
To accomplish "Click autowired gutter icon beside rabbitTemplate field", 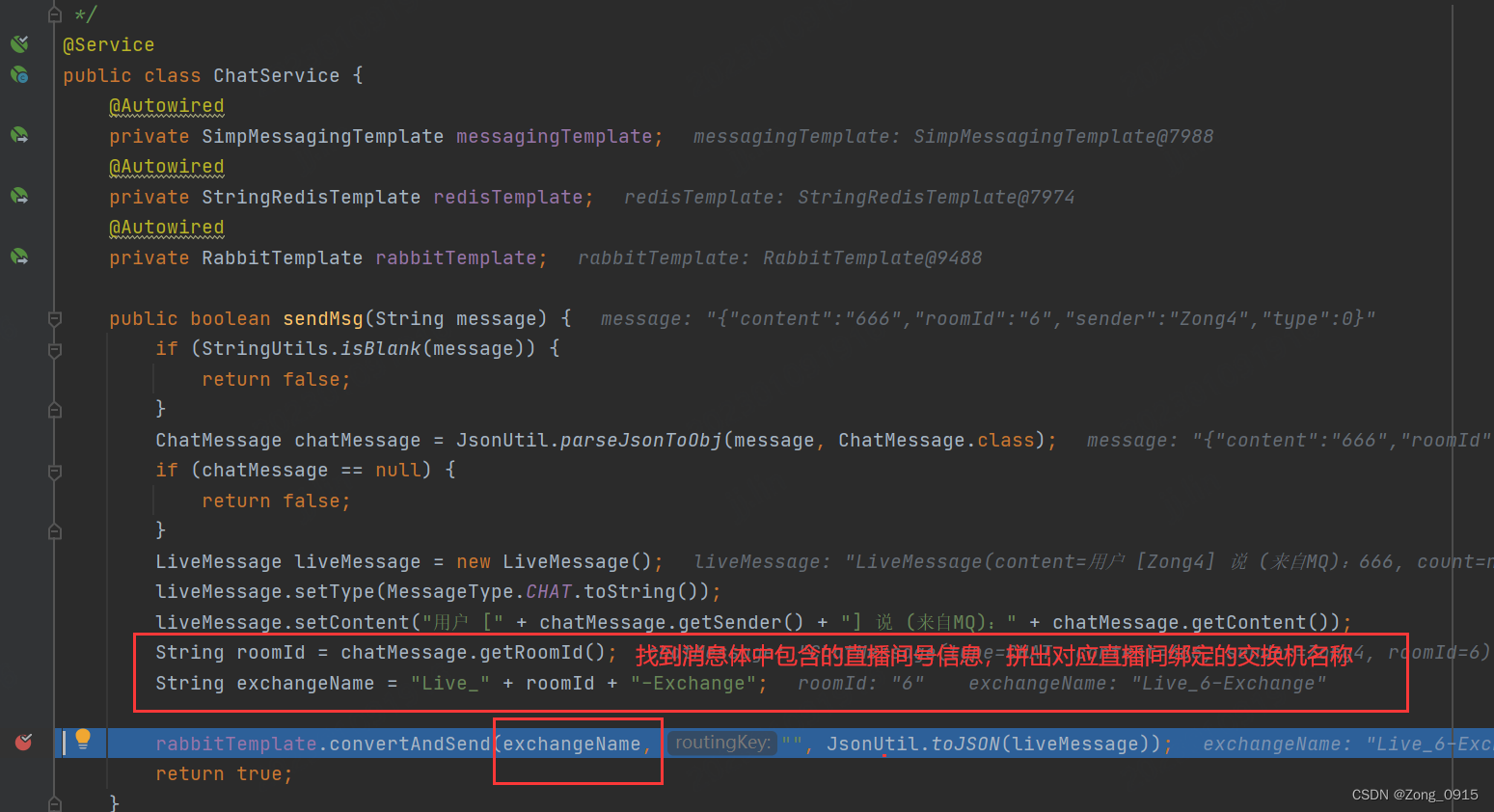I will 19,257.
